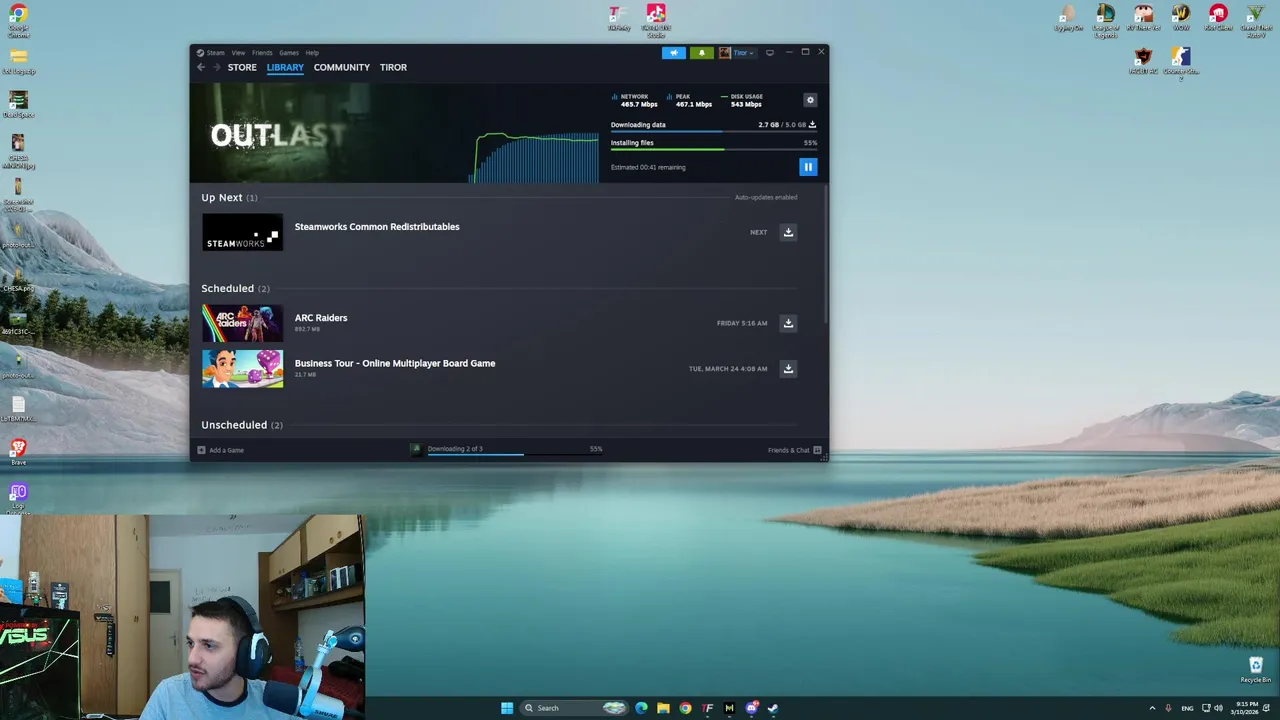1280x720 pixels.
Task: Select the WOW desktop icon
Action: 1181,17
